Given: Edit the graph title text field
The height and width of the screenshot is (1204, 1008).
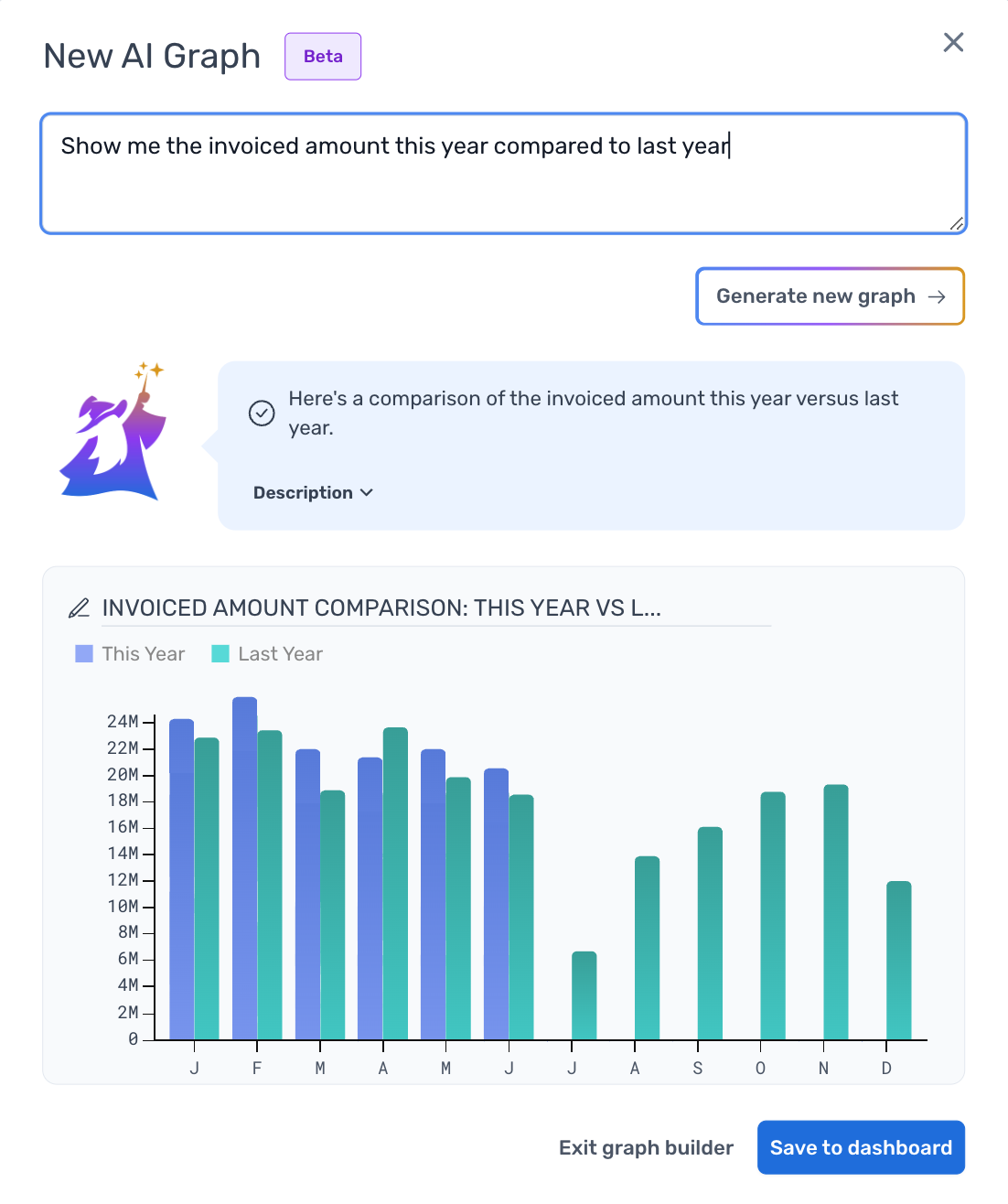Looking at the screenshot, I should coord(436,608).
